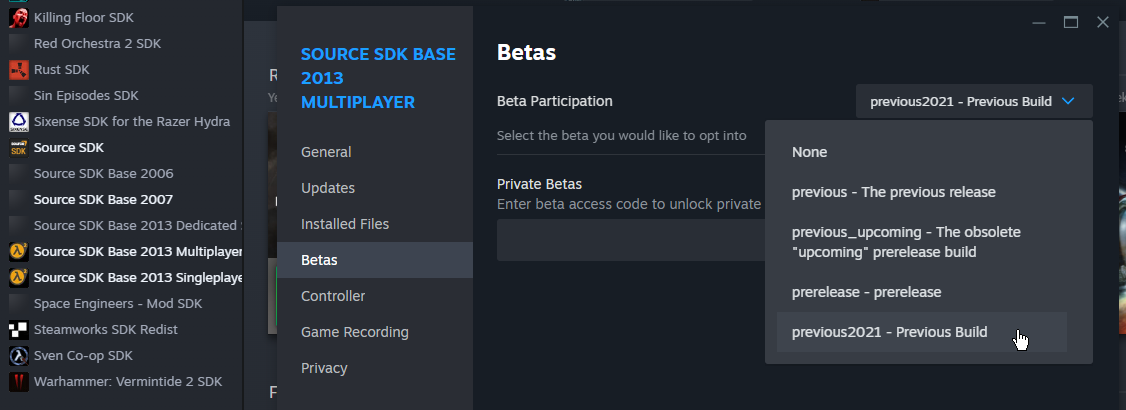The width and height of the screenshot is (1126, 410).
Task: Click the Steamworks SDK Redist icon
Action: point(19,330)
